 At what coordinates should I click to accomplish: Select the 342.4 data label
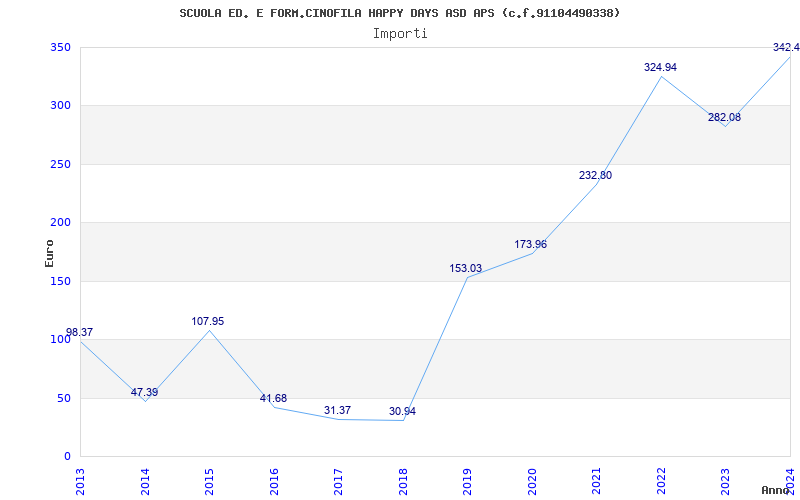pyautogui.click(x=786, y=47)
